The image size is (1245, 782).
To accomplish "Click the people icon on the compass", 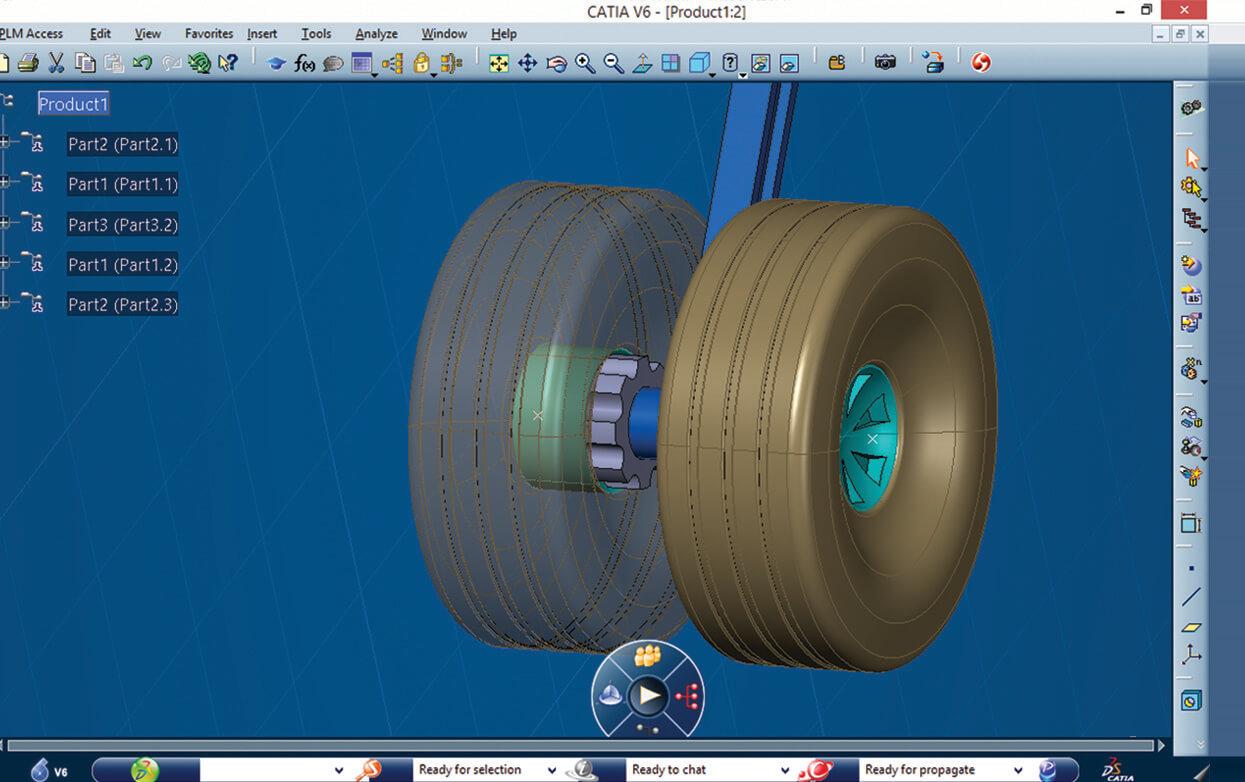I will (647, 657).
